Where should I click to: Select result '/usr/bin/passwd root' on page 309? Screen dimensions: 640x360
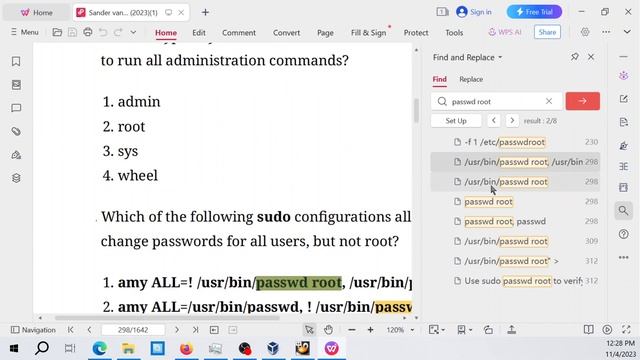pyautogui.click(x=515, y=241)
